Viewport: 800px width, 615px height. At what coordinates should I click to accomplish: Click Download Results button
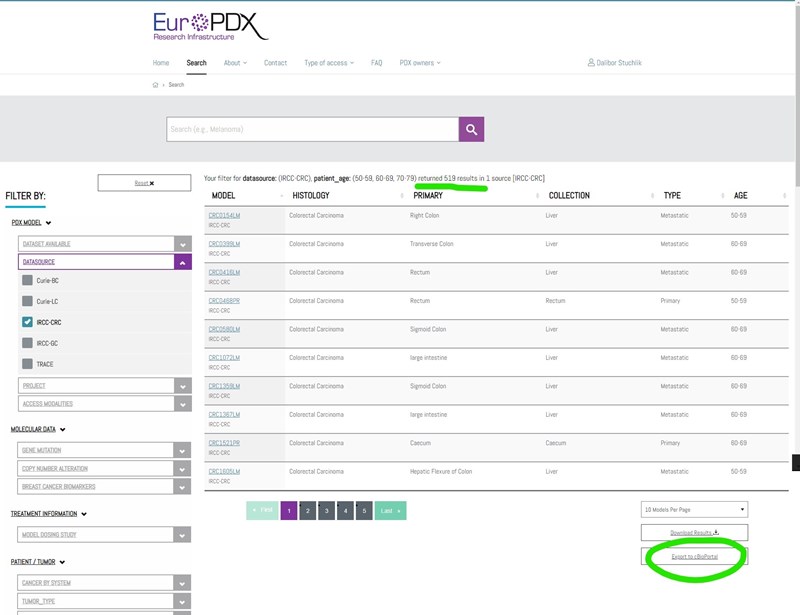(x=694, y=533)
